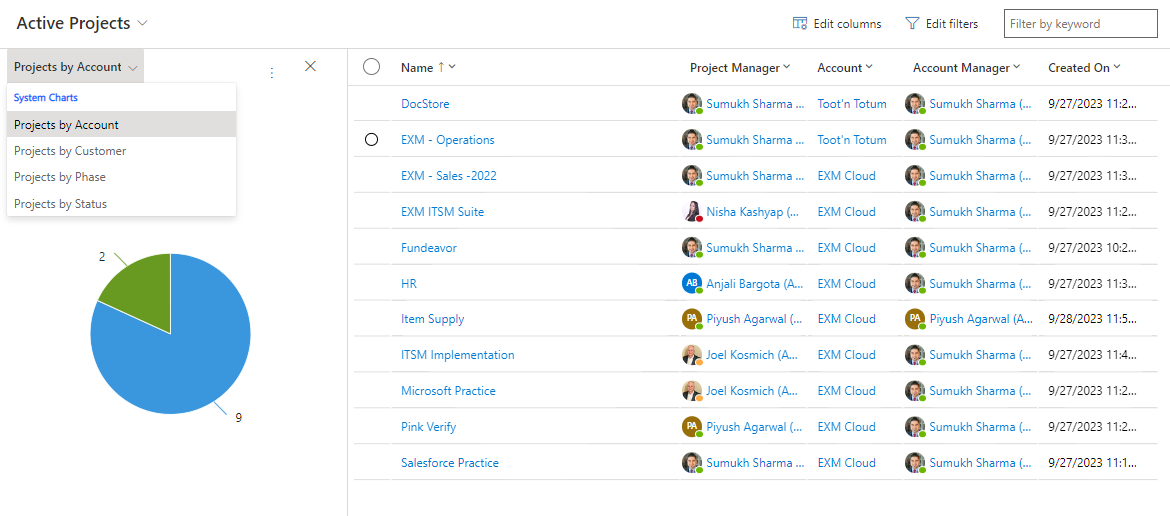Click Nisha Kashyap's avatar in EXM ITSM Suite row
The height and width of the screenshot is (516, 1170).
coord(692,212)
